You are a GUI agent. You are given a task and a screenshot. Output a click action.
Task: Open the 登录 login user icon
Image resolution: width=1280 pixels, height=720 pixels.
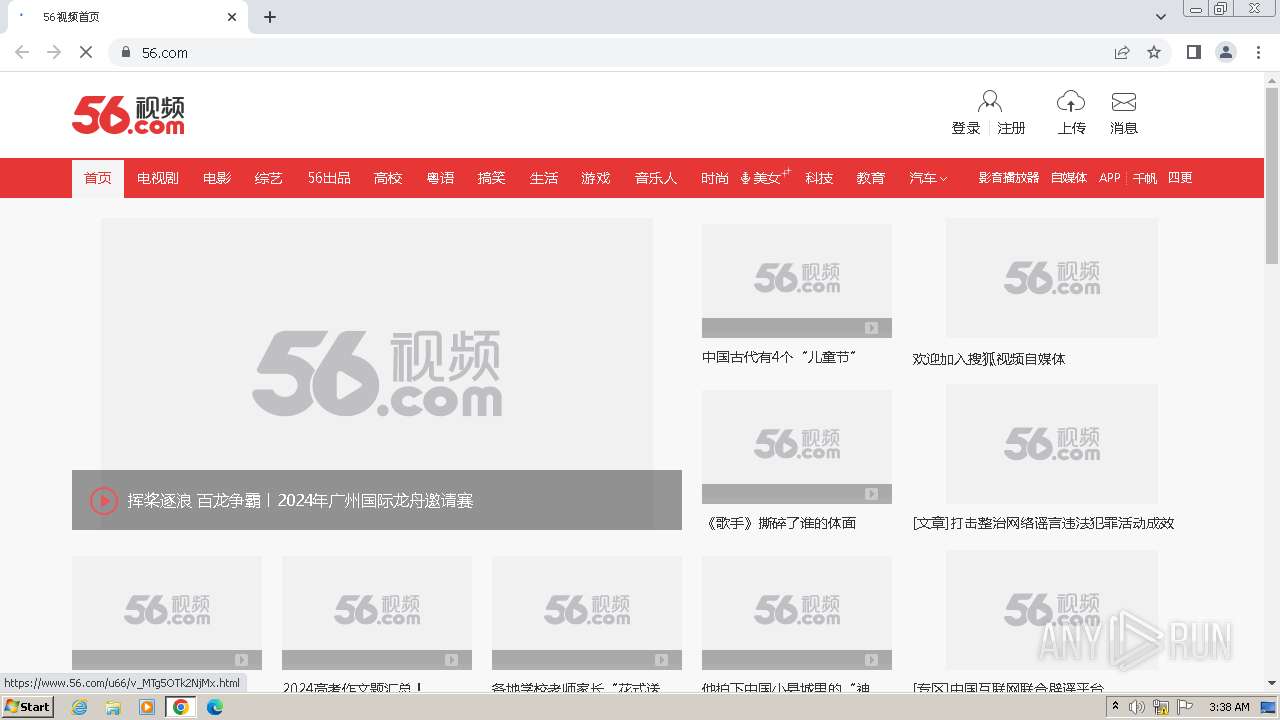990,102
